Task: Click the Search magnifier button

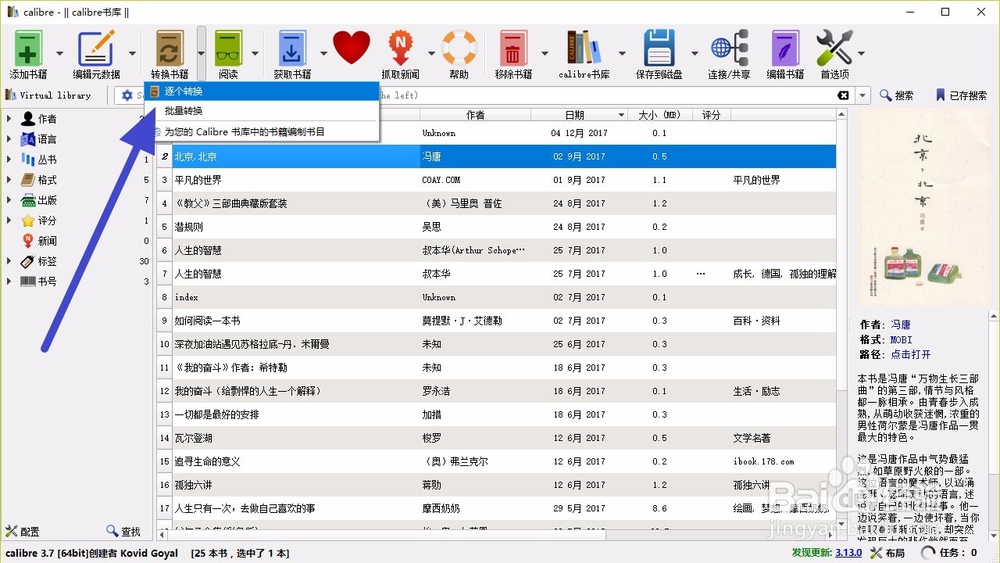Action: coord(896,95)
